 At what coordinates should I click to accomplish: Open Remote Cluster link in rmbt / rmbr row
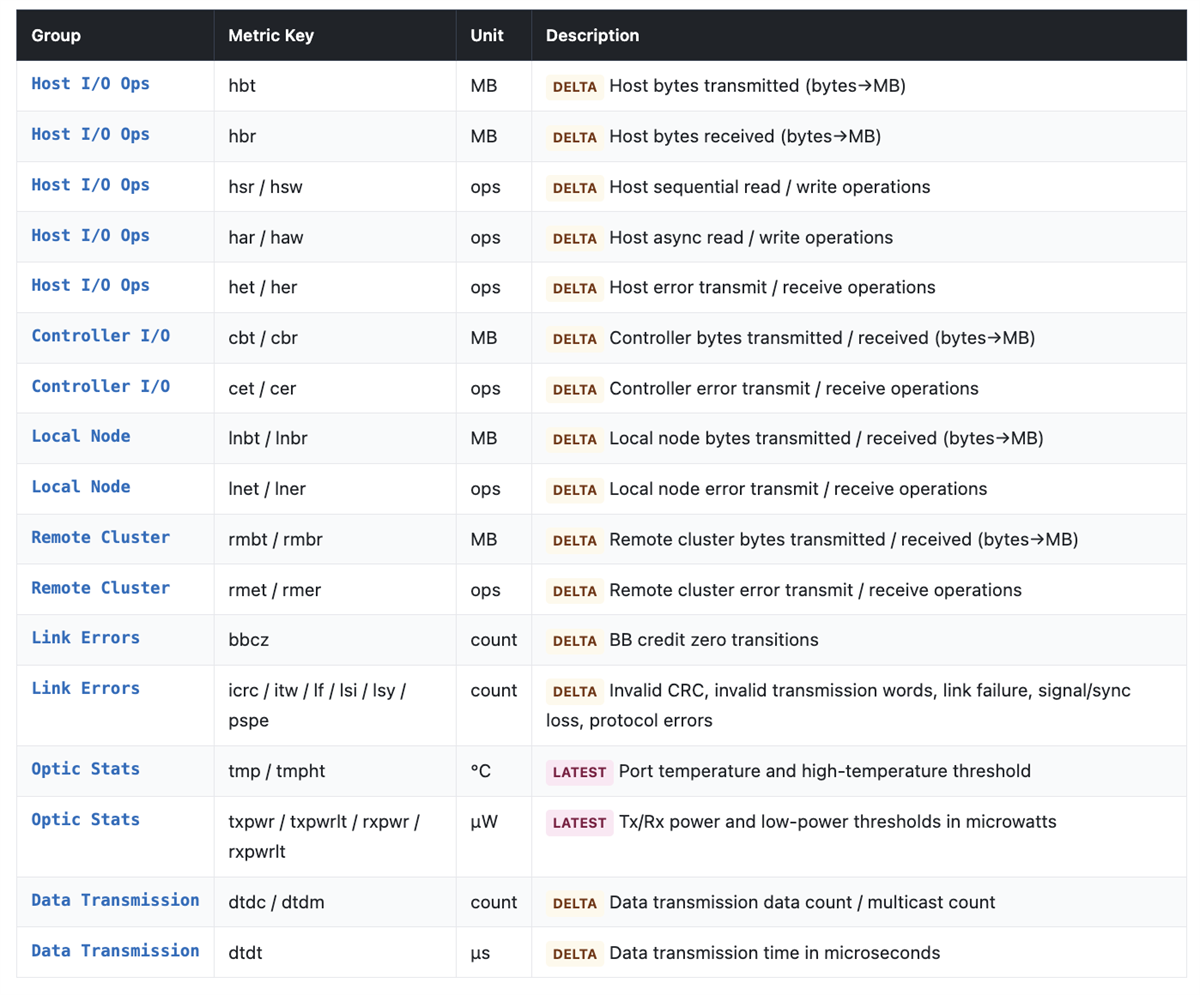[x=101, y=537]
